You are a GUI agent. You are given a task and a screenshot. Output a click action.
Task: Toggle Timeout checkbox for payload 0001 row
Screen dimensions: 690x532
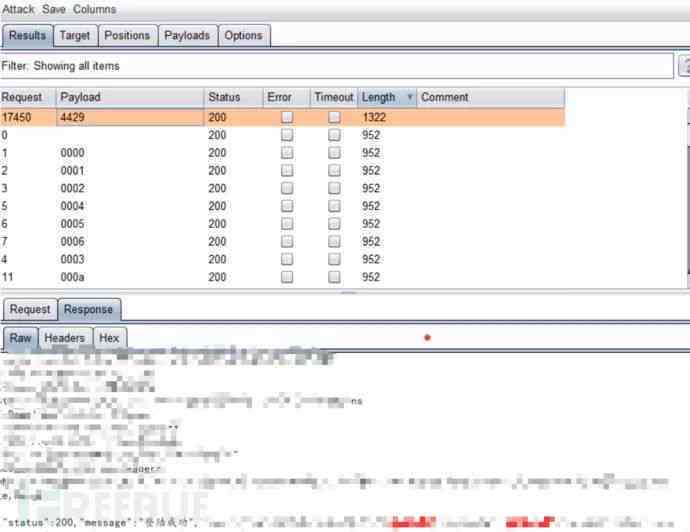334,170
